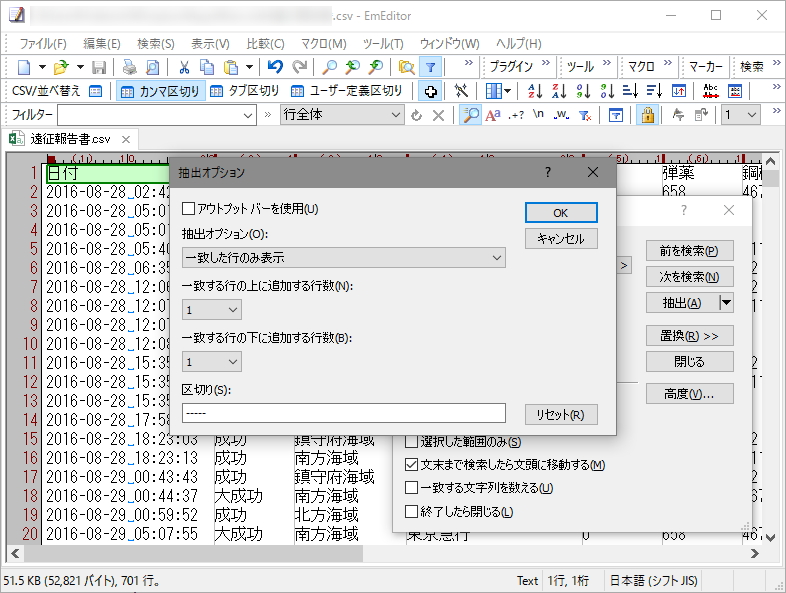This screenshot has width=786, height=593.
Task: Expand the フィルター text combo box arrow
Action: click(248, 115)
